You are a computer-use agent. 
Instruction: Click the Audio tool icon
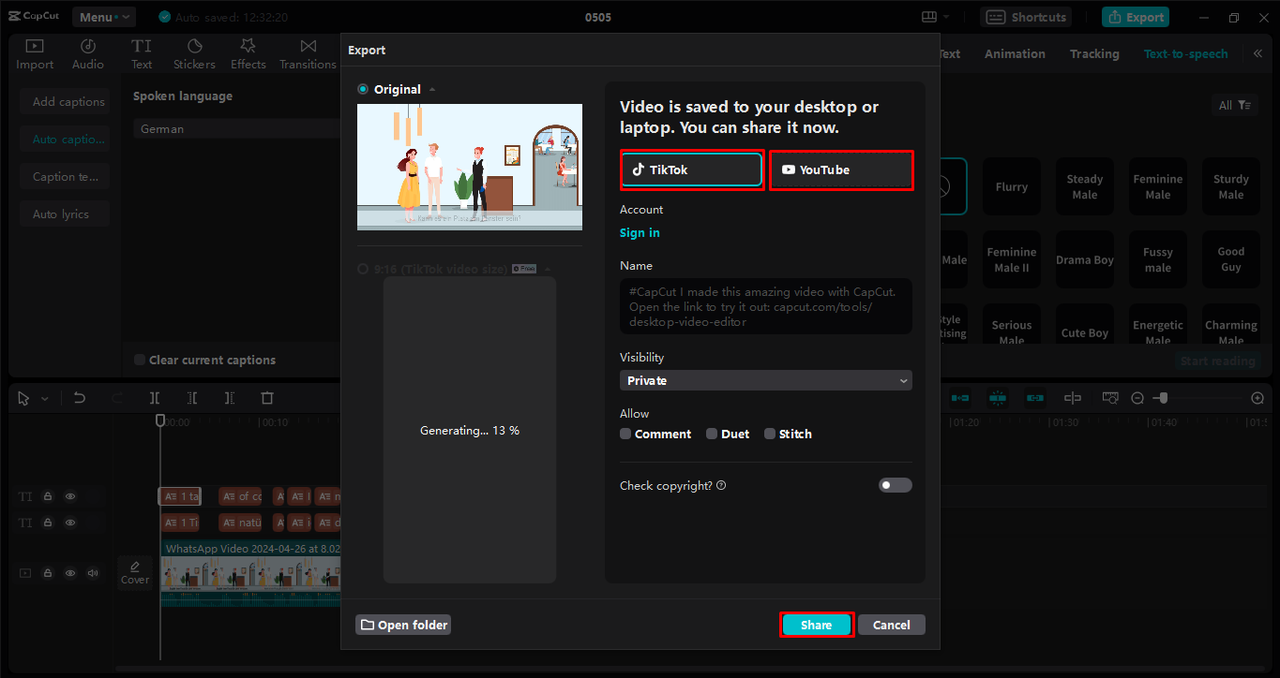pyautogui.click(x=88, y=54)
